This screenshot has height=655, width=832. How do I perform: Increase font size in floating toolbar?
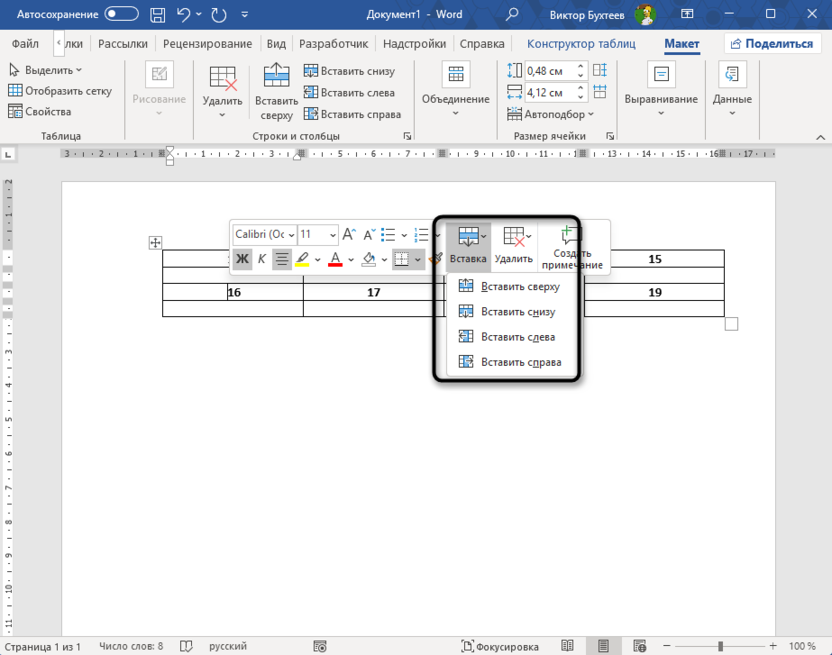click(349, 235)
